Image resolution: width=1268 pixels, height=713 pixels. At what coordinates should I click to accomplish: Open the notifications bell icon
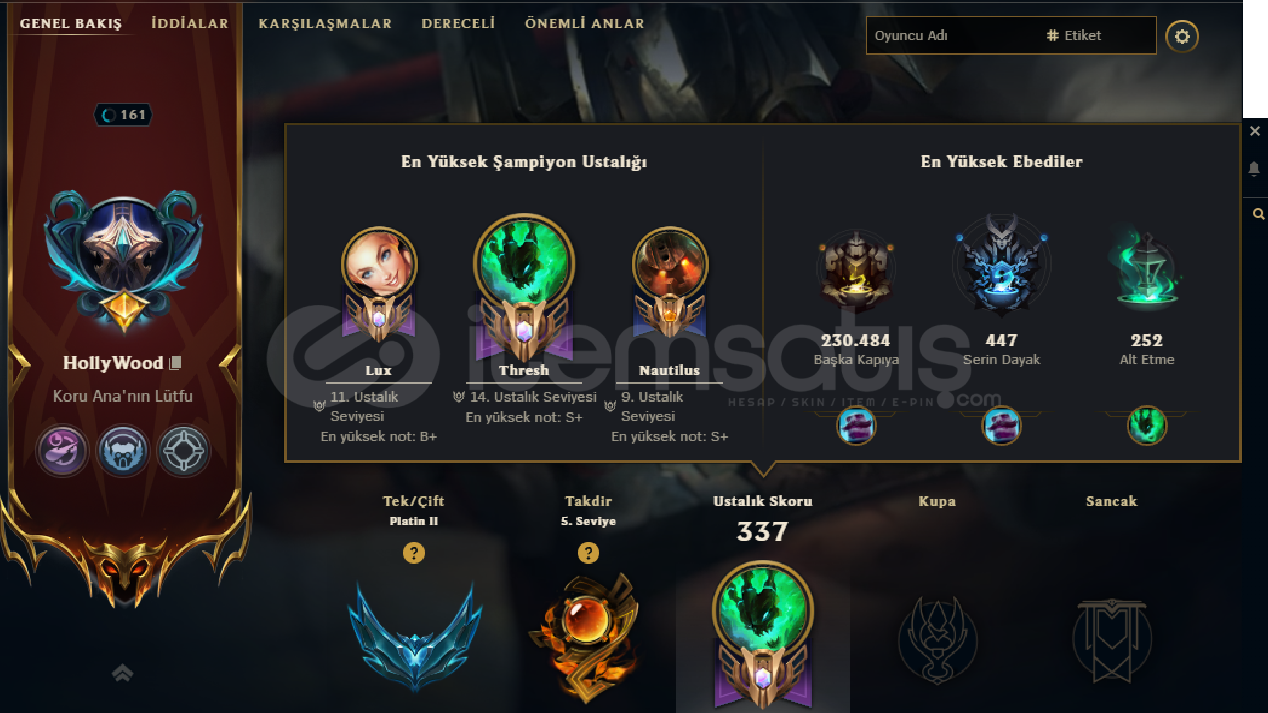point(1255,169)
